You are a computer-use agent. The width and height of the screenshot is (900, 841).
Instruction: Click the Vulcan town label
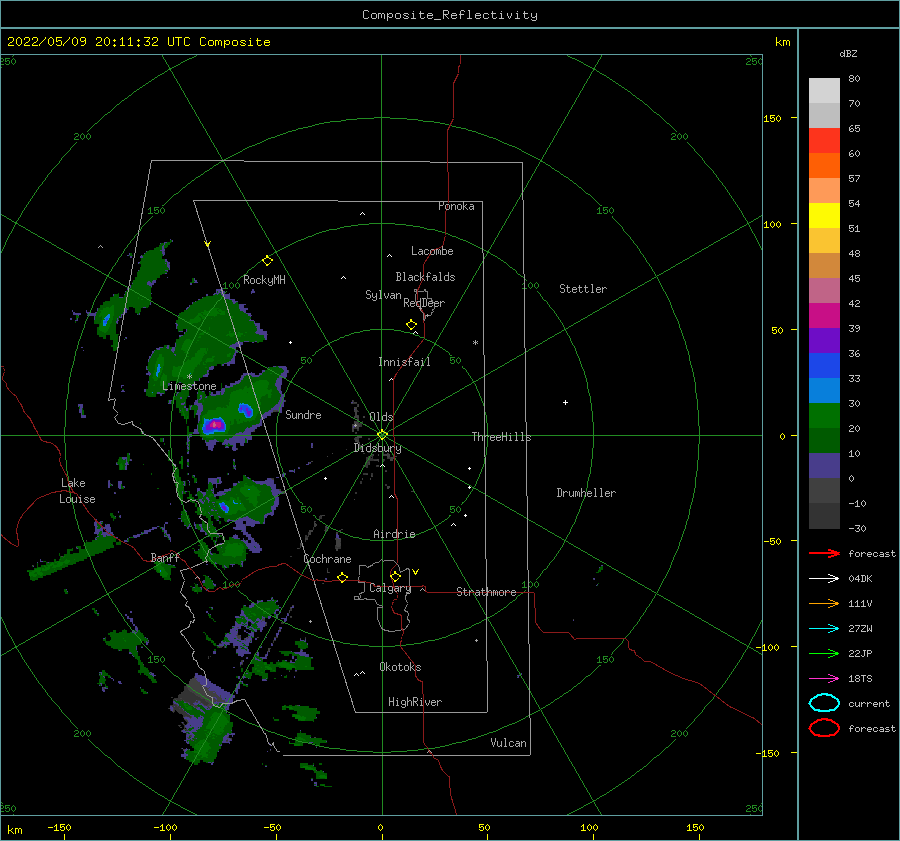click(x=509, y=743)
